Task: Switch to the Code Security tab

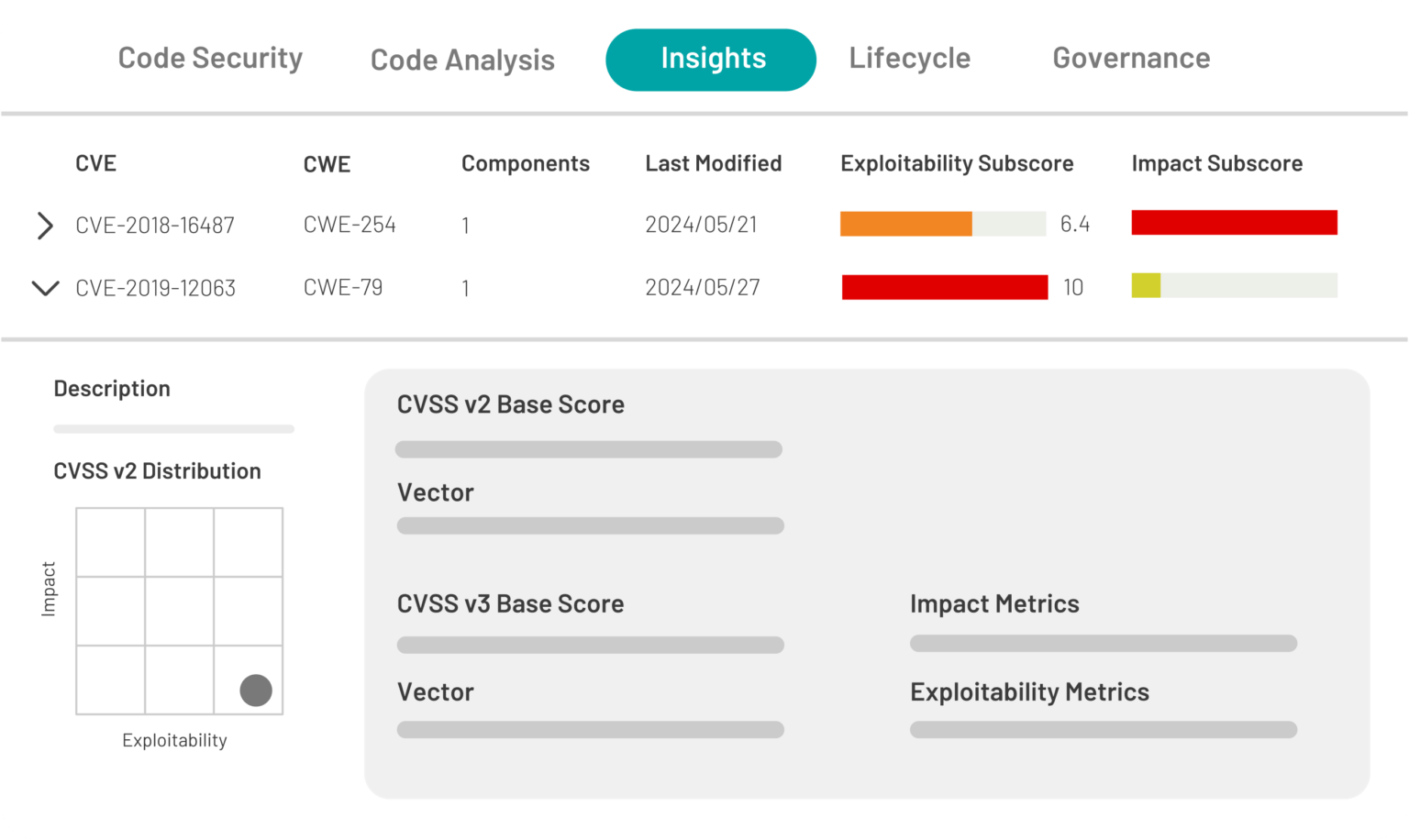Action: point(209,58)
